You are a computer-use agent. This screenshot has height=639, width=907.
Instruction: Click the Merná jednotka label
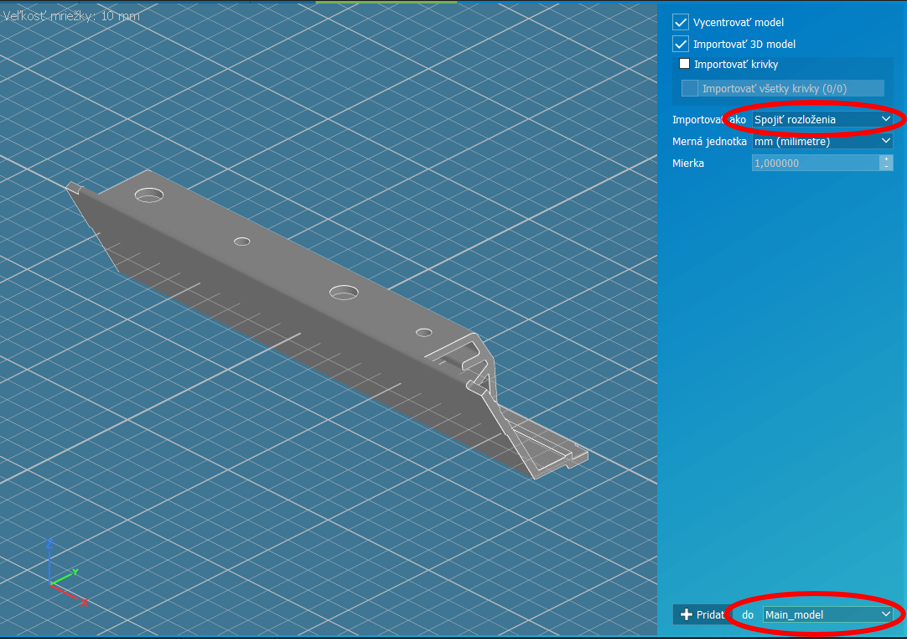[x=709, y=141]
